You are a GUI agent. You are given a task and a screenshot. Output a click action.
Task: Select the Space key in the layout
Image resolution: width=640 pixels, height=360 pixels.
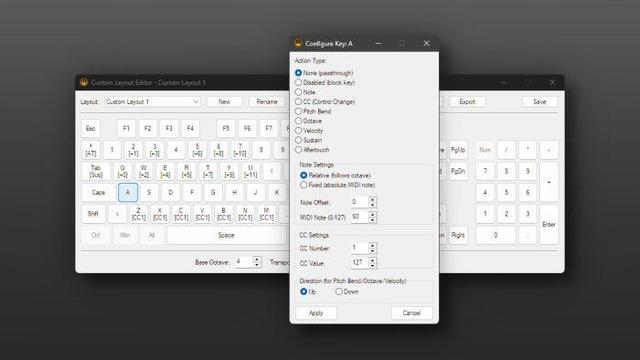pyautogui.click(x=226, y=235)
